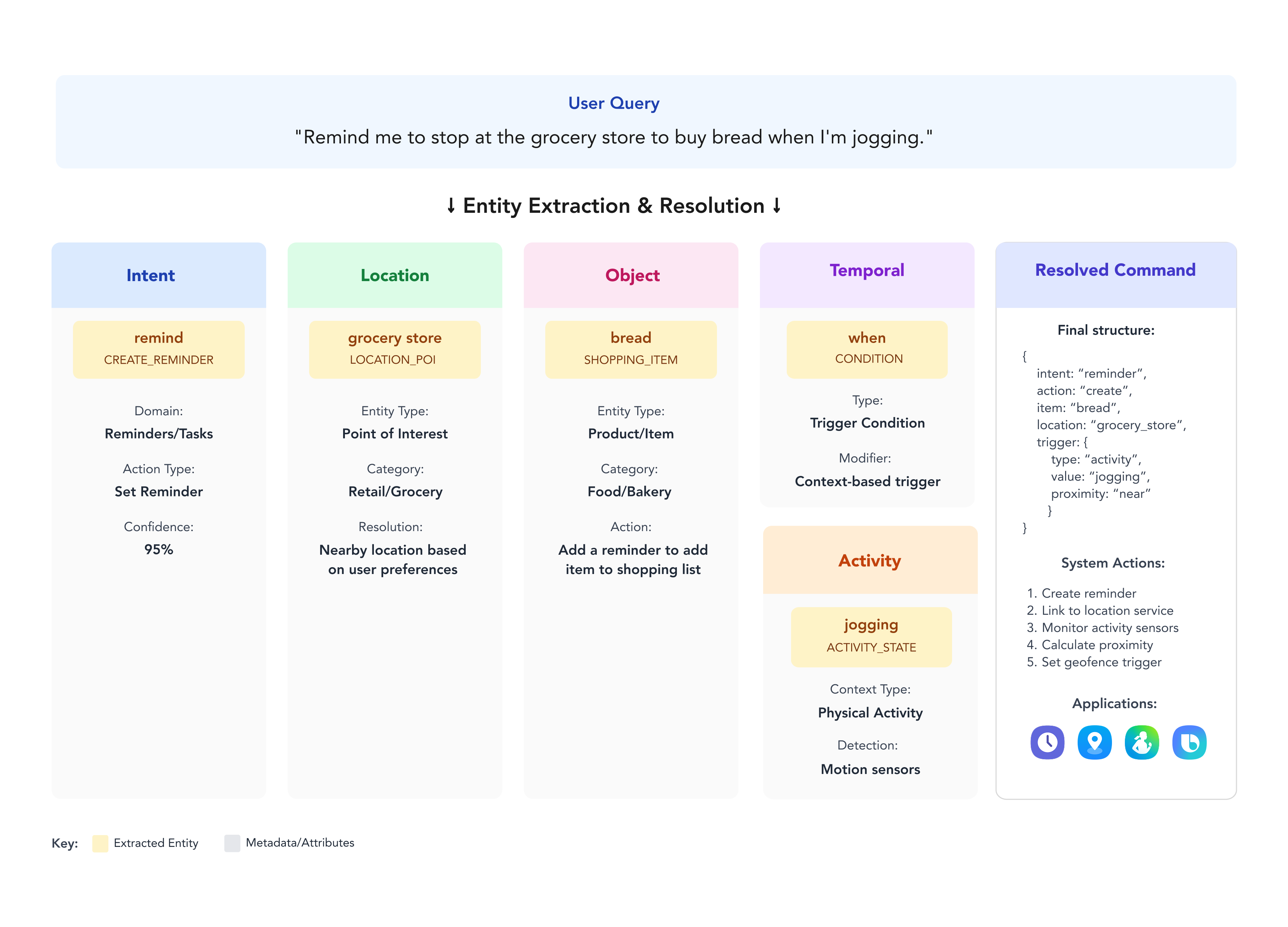The image size is (1288, 927).
Task: Click the grocery store LOCATION_POI chip
Action: tap(395, 349)
